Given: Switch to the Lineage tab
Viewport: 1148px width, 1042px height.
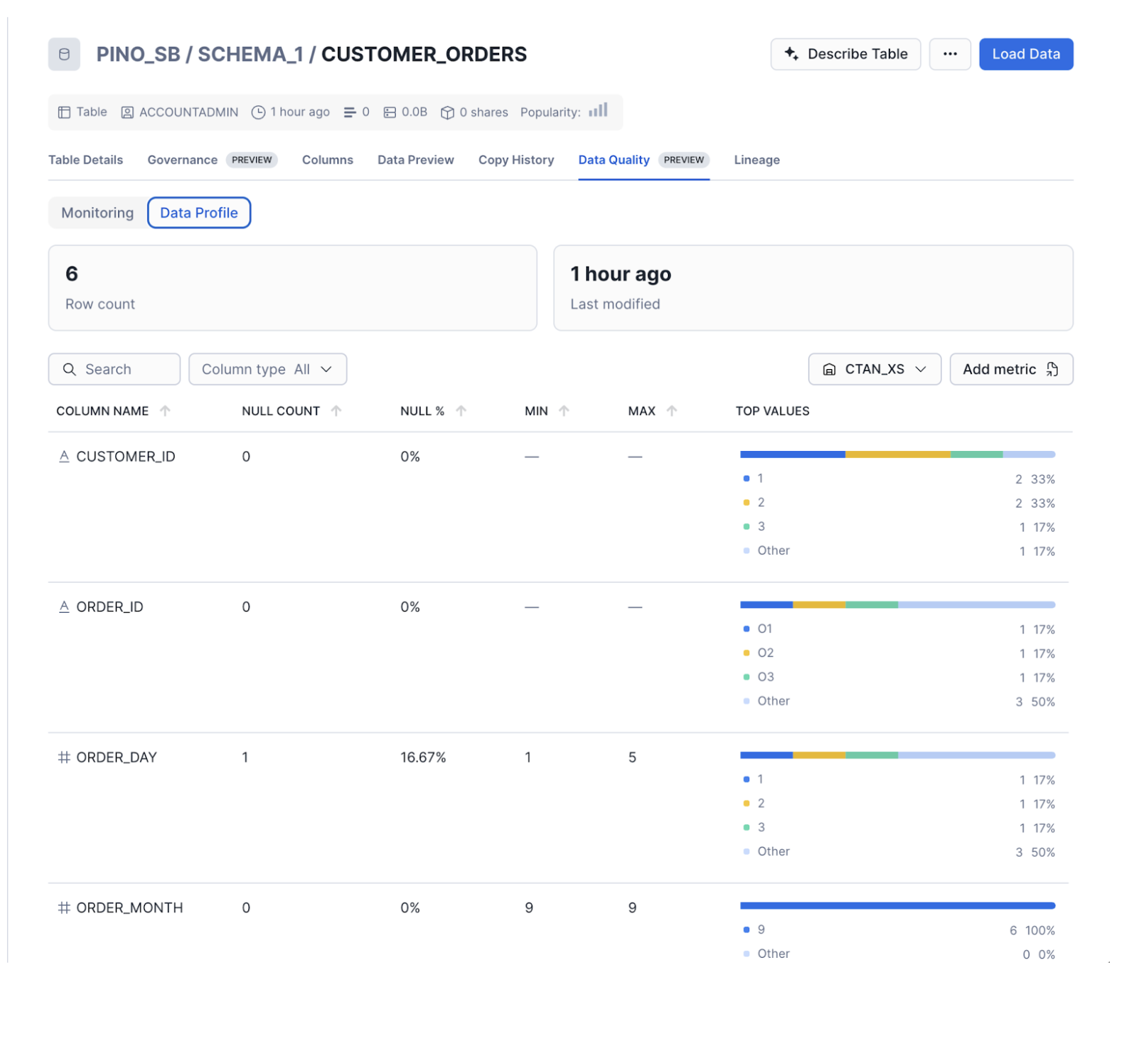Looking at the screenshot, I should coord(756,160).
